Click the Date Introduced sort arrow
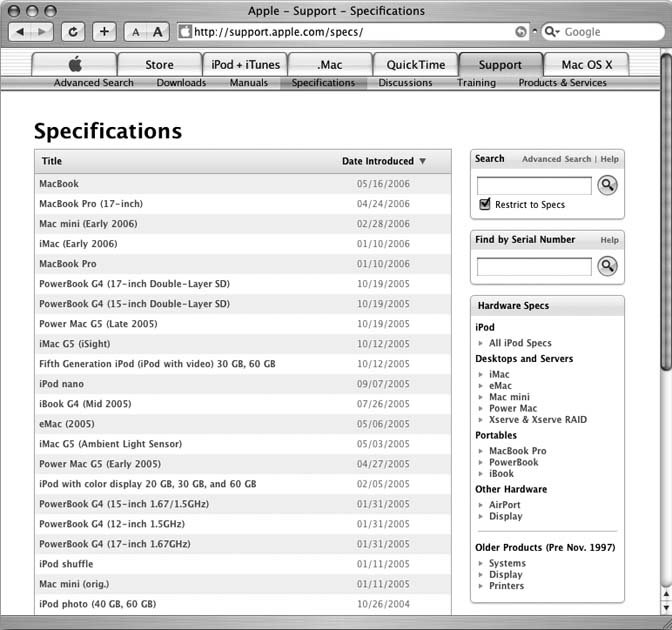The image size is (672, 630). (x=422, y=161)
